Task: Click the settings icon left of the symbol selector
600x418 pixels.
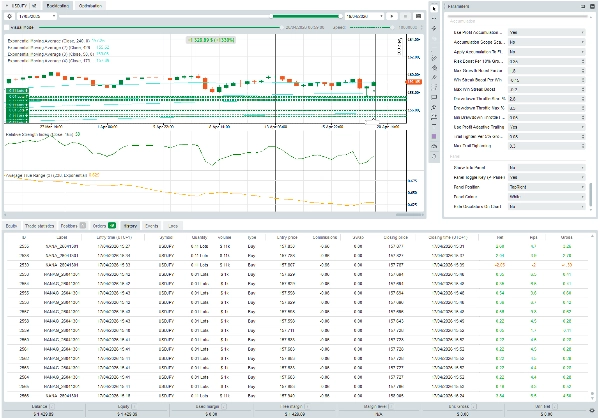Action: click(x=9, y=17)
